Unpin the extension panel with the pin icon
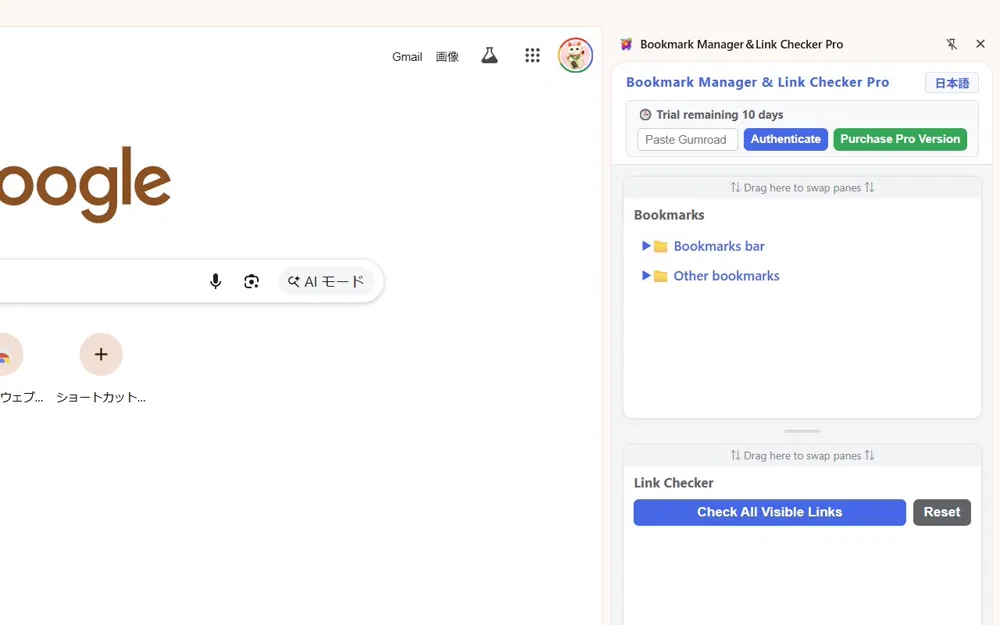This screenshot has height=625, width=1000. pos(952,44)
